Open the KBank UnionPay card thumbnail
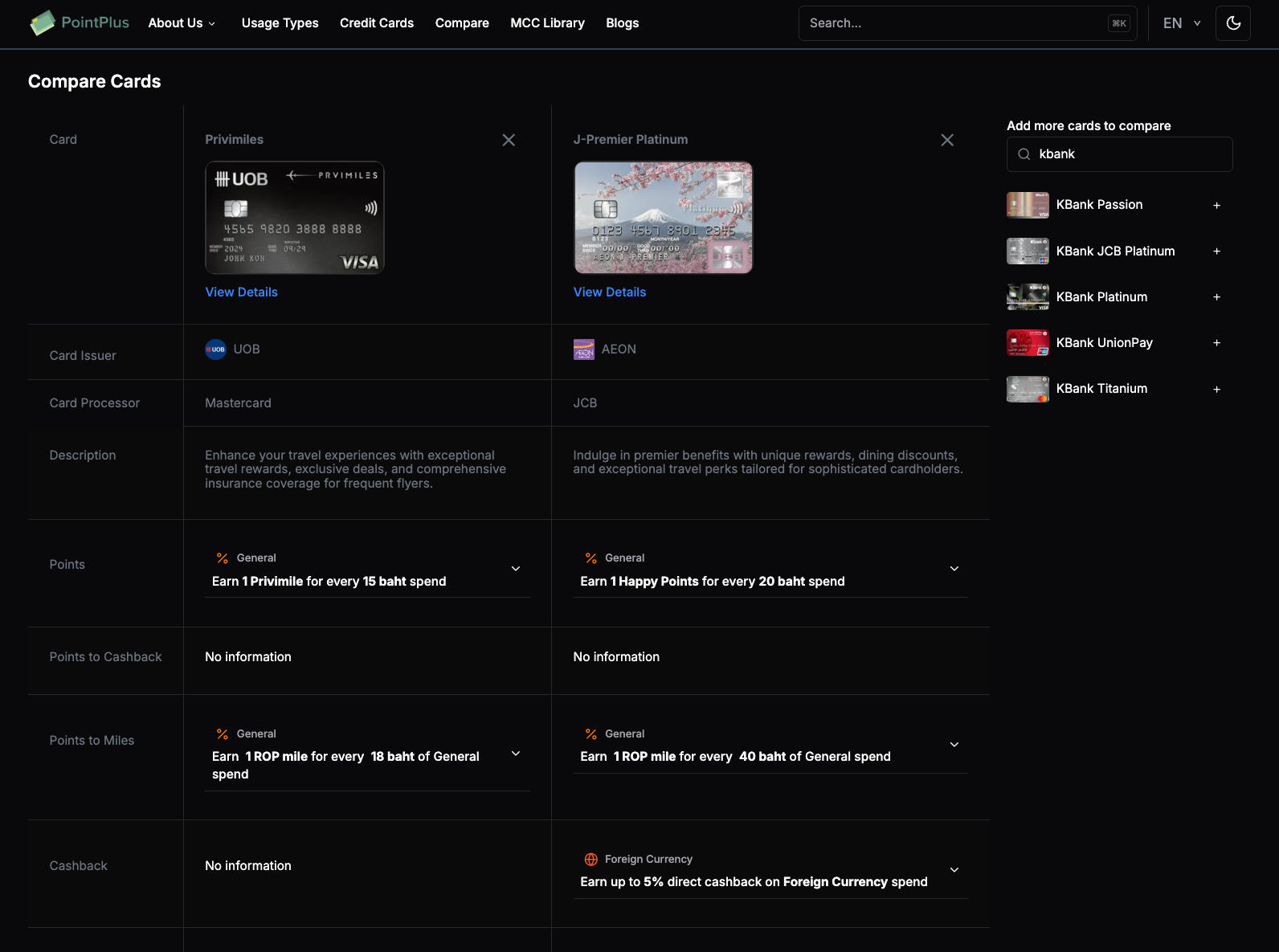The width and height of the screenshot is (1279, 952). (1028, 343)
